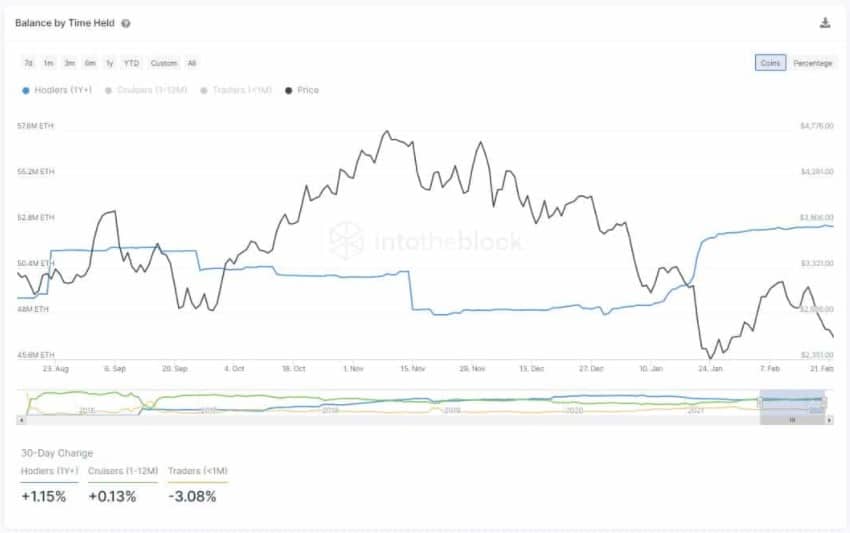850x533 pixels.
Task: Open the Custom date range option
Action: [164, 63]
